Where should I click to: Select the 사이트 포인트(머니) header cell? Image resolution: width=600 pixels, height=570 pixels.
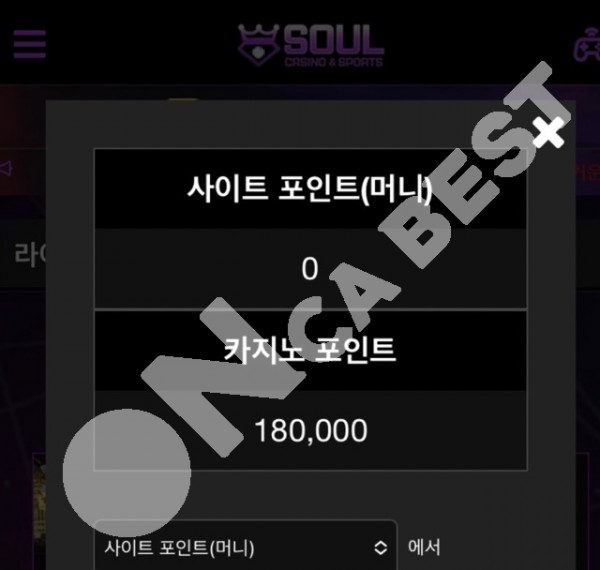pyautogui.click(x=310, y=189)
